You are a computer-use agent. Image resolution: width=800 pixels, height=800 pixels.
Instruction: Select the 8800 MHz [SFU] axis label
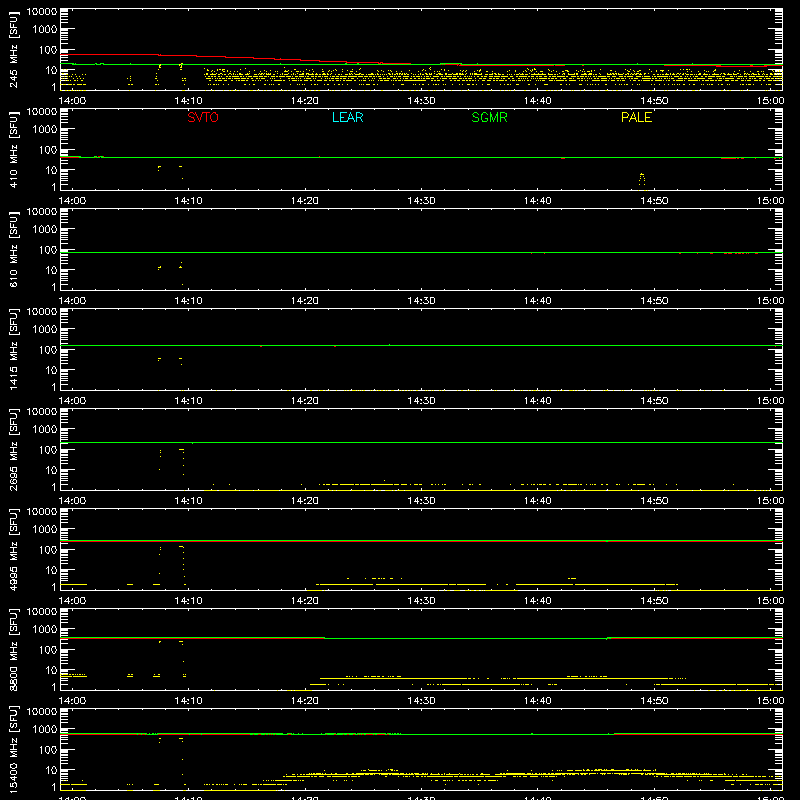(13, 650)
